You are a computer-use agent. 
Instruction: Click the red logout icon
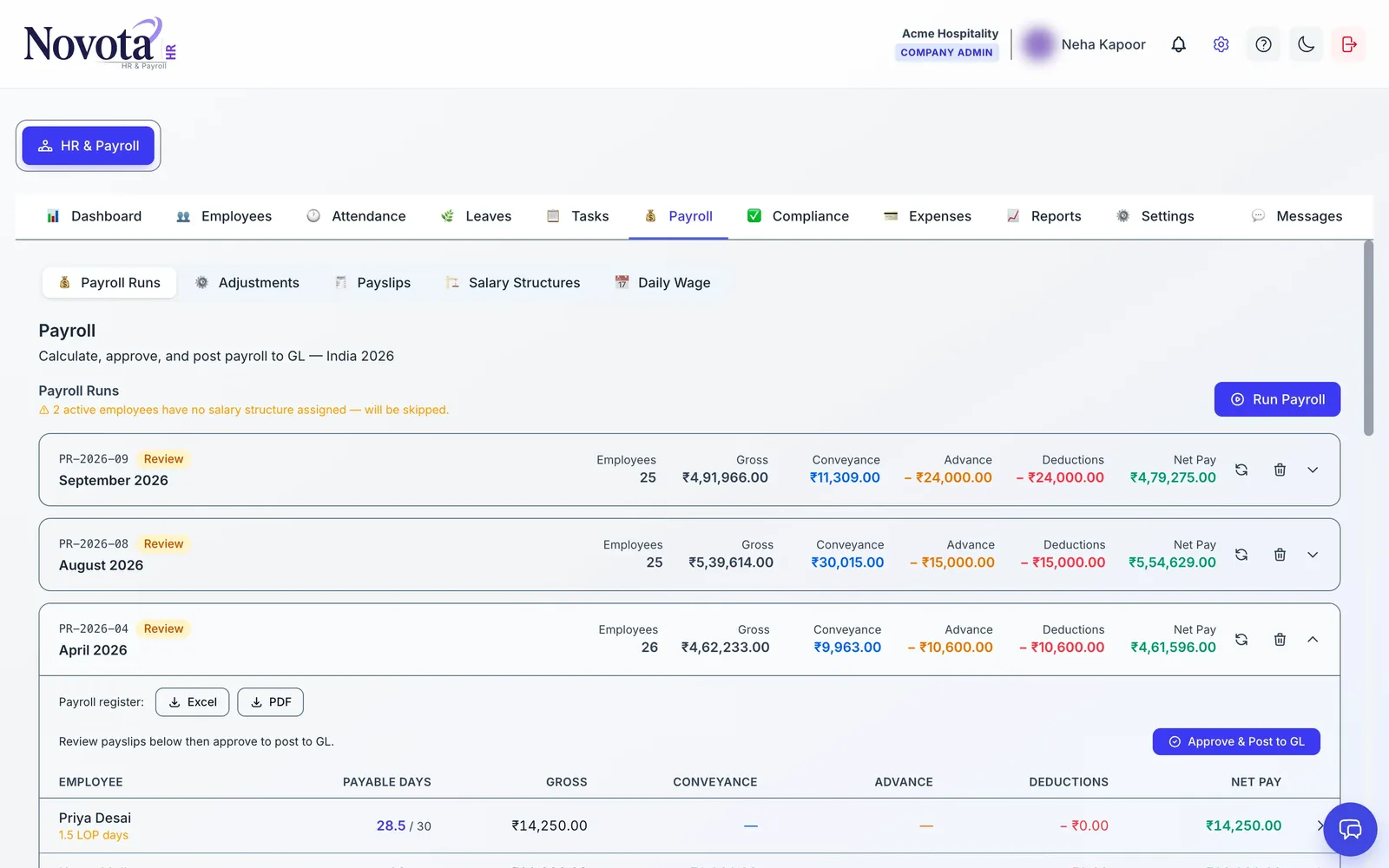(x=1348, y=44)
